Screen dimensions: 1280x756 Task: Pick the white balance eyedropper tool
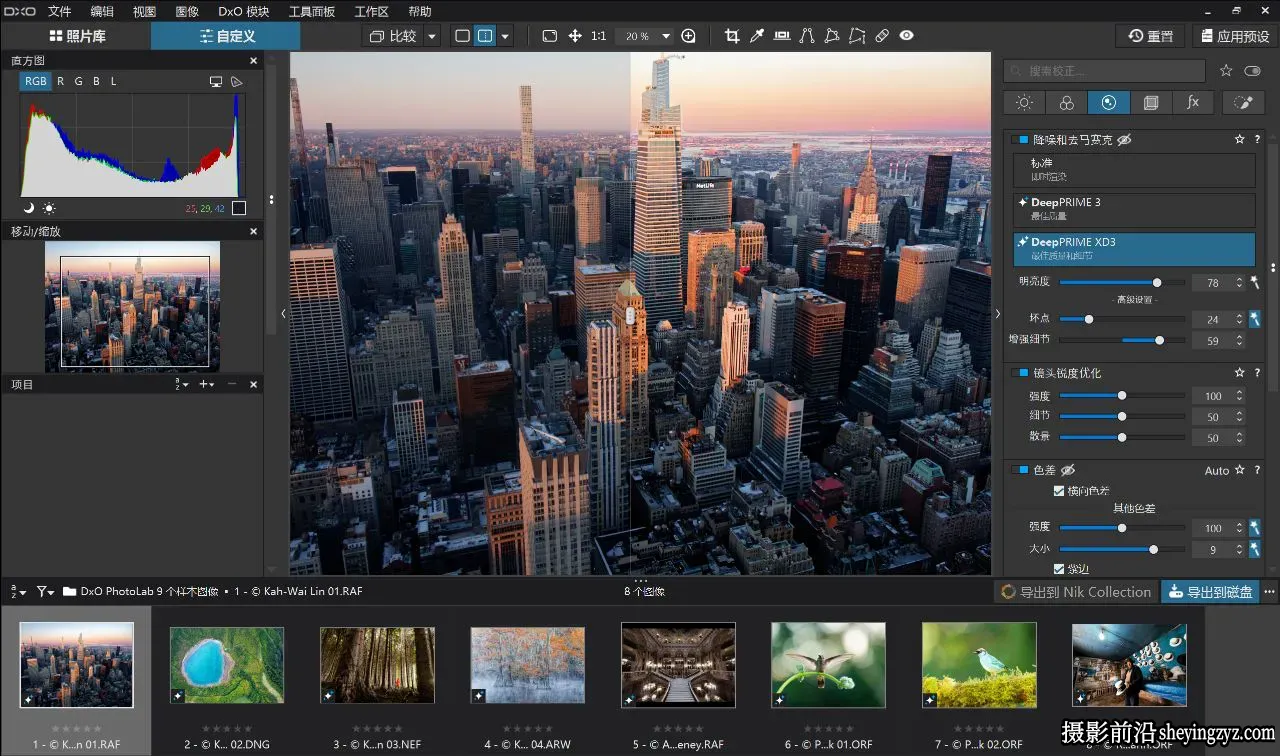pos(757,36)
